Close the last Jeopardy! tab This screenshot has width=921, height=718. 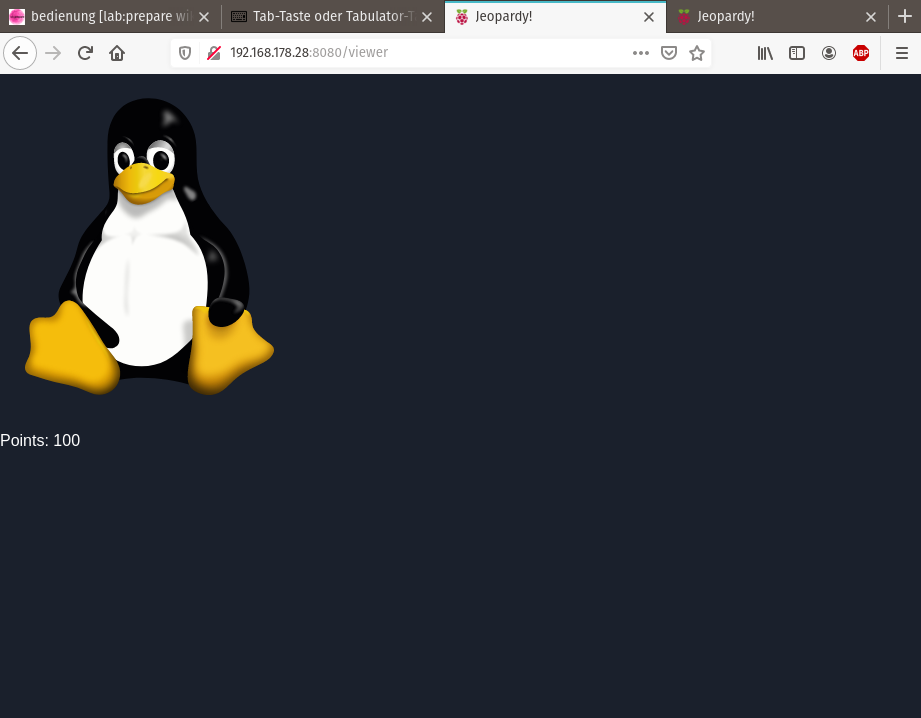pos(871,17)
